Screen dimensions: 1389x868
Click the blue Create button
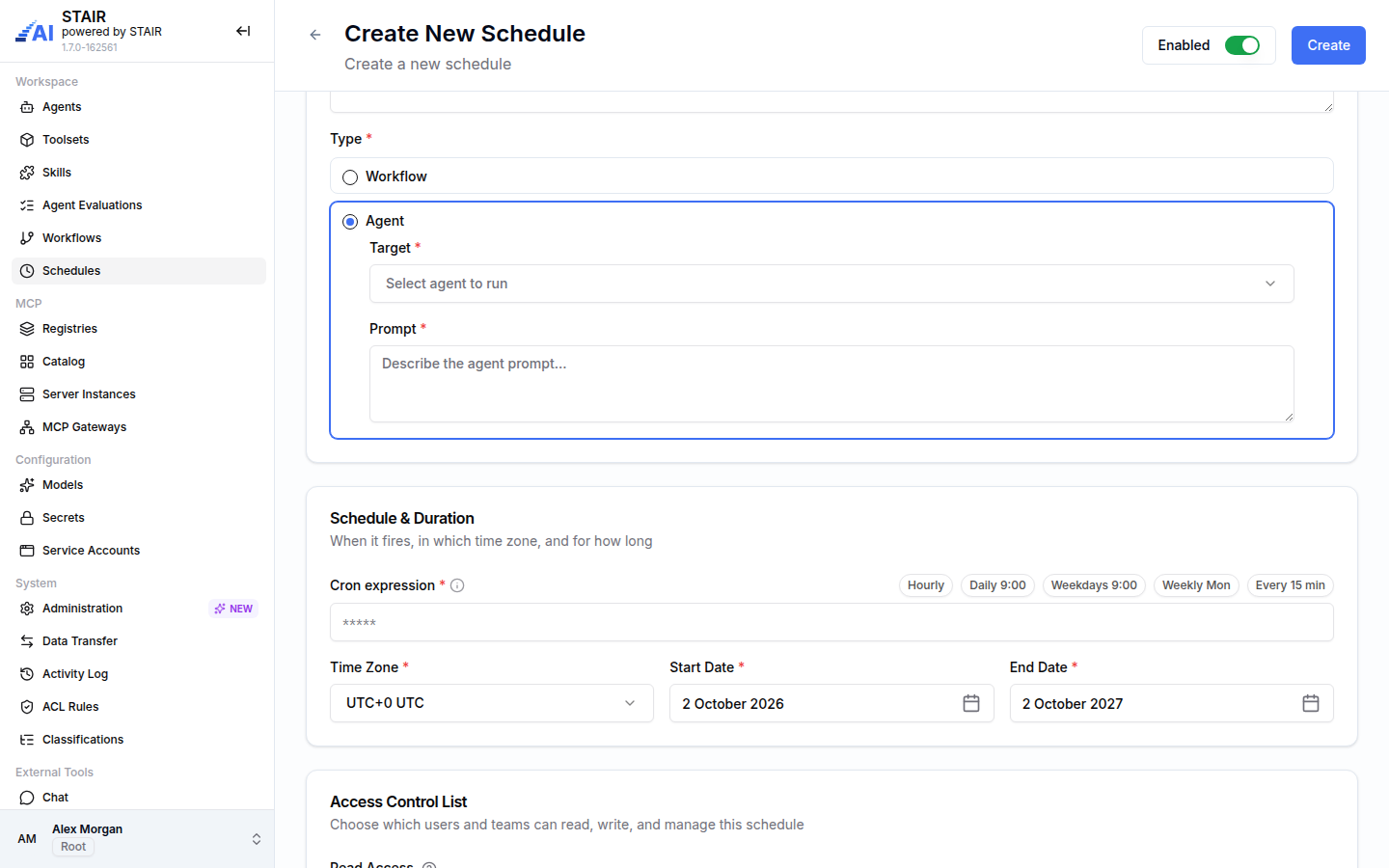1328,45
